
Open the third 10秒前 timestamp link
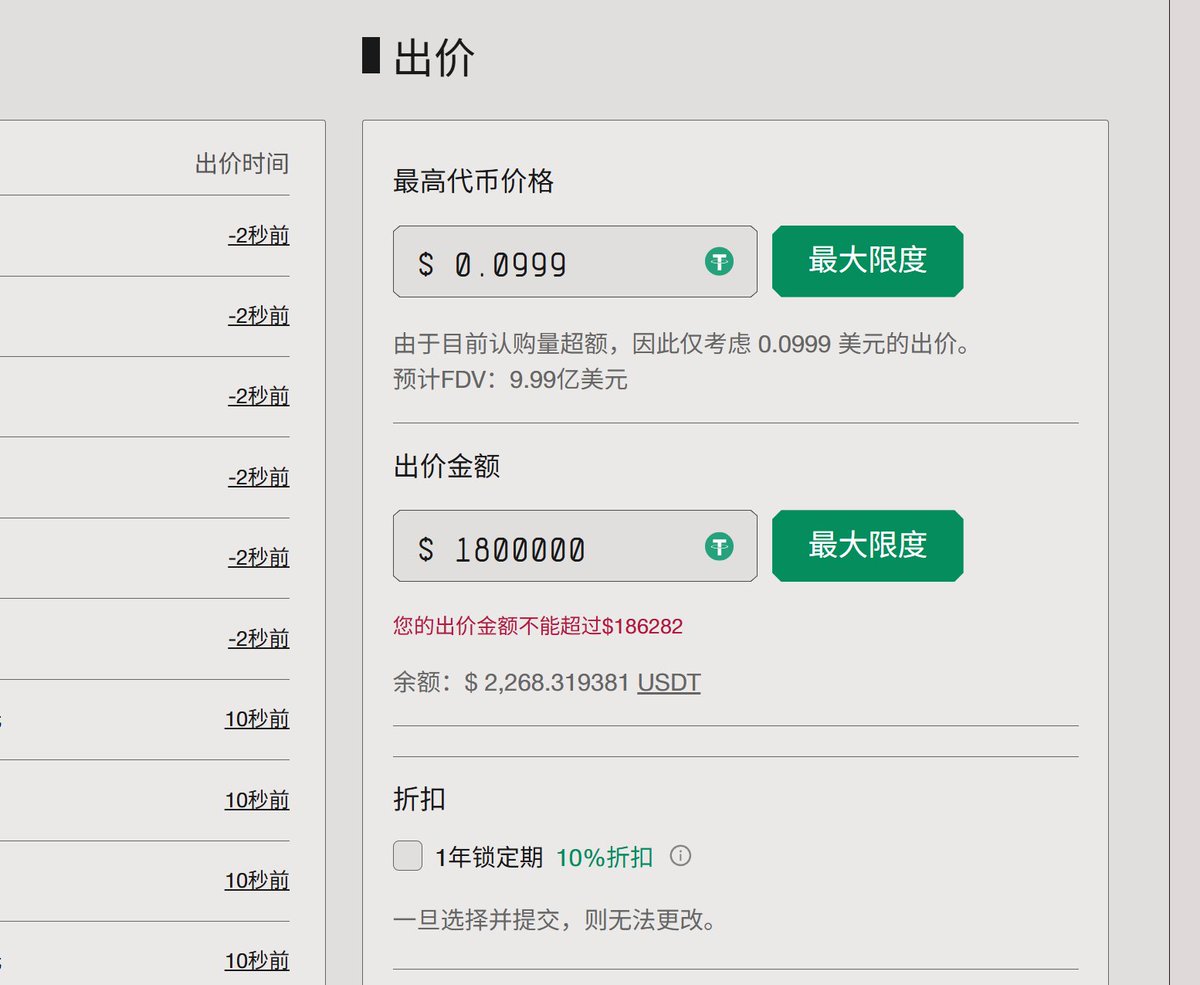tap(257, 880)
